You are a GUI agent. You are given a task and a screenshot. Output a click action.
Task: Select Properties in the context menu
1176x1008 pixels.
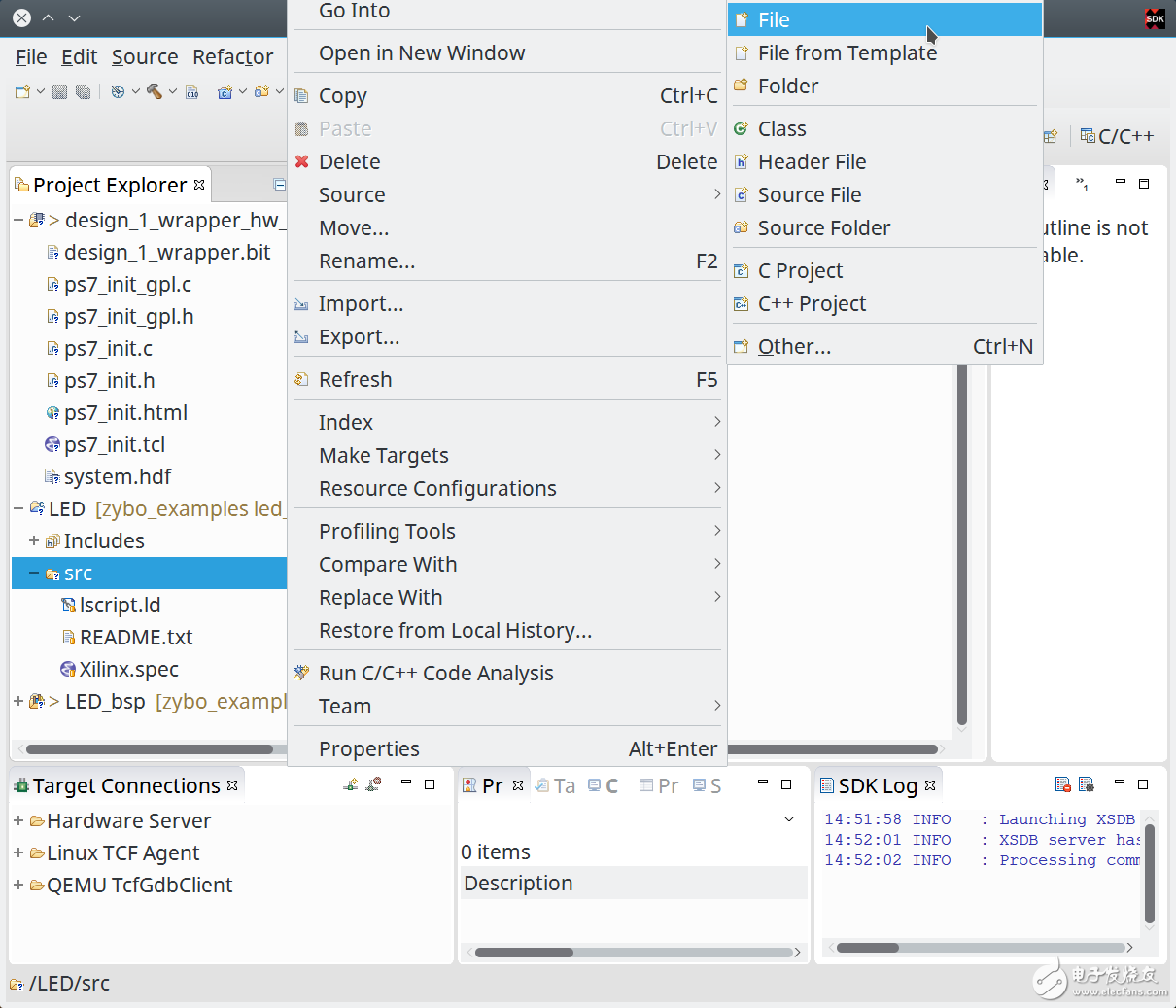tap(368, 748)
